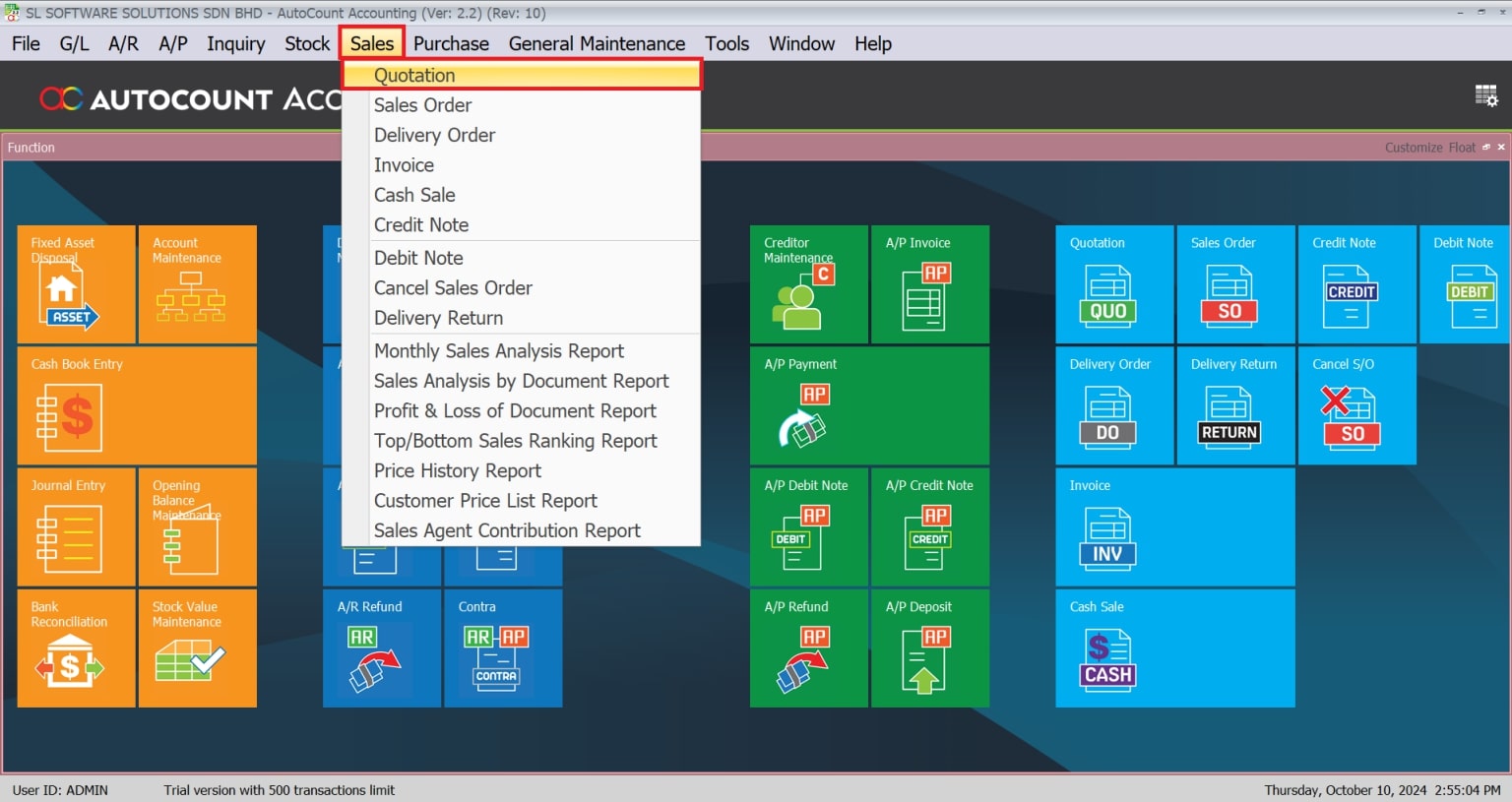Open the Cash Sale tile
This screenshot has height=802, width=1512.
coord(1173,648)
